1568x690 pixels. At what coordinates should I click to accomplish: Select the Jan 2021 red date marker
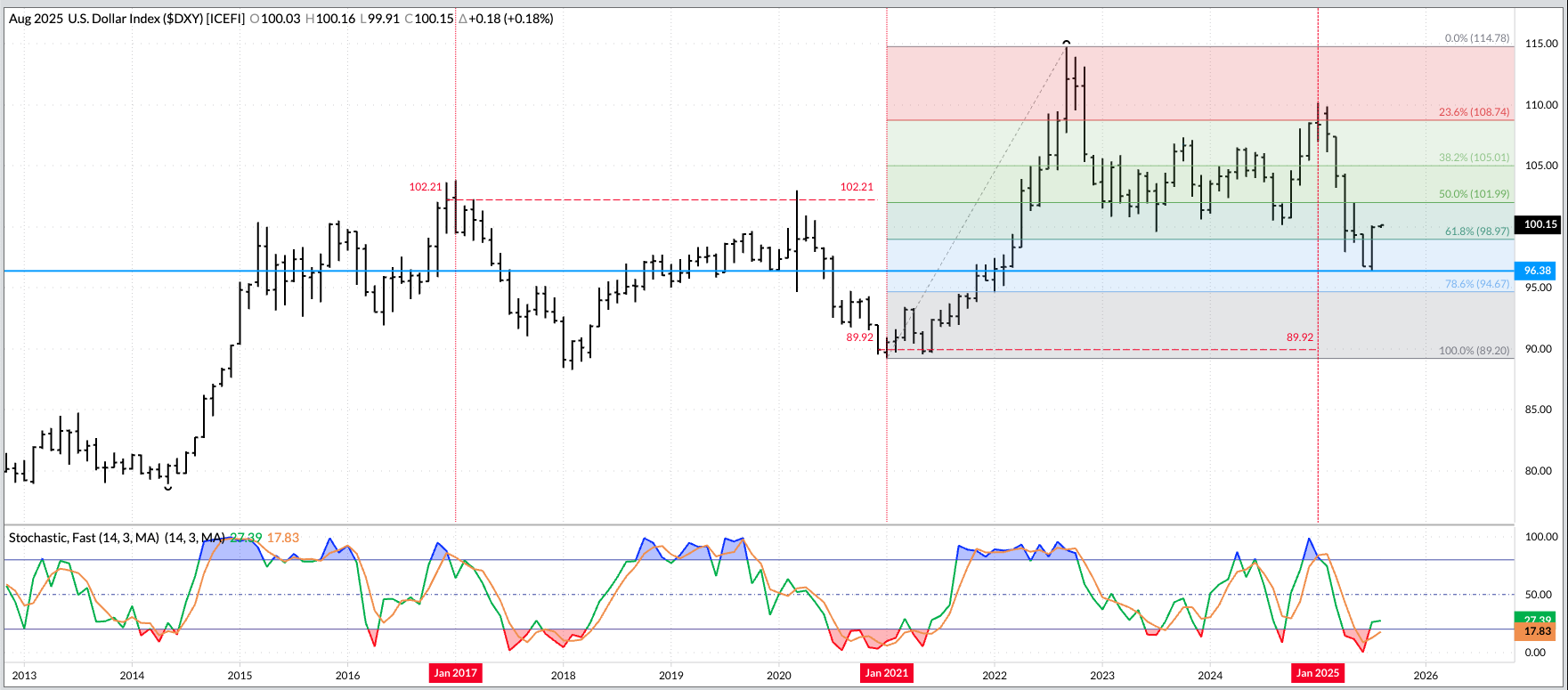pos(887,673)
